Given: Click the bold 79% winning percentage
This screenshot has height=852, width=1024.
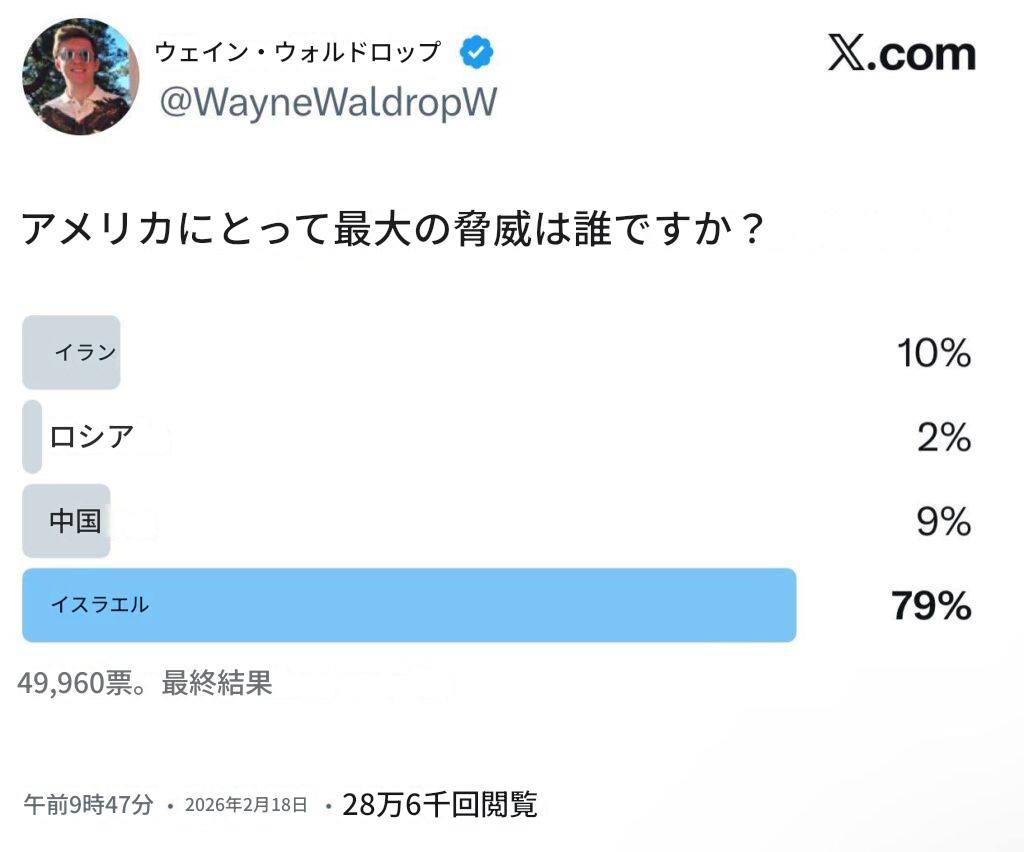Looking at the screenshot, I should click(x=931, y=606).
